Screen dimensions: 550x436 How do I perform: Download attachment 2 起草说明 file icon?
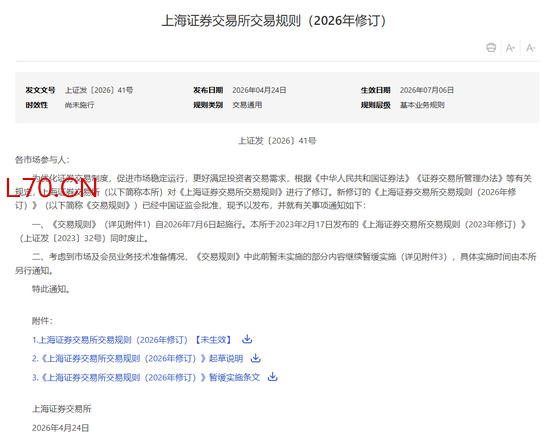[x=256, y=358]
